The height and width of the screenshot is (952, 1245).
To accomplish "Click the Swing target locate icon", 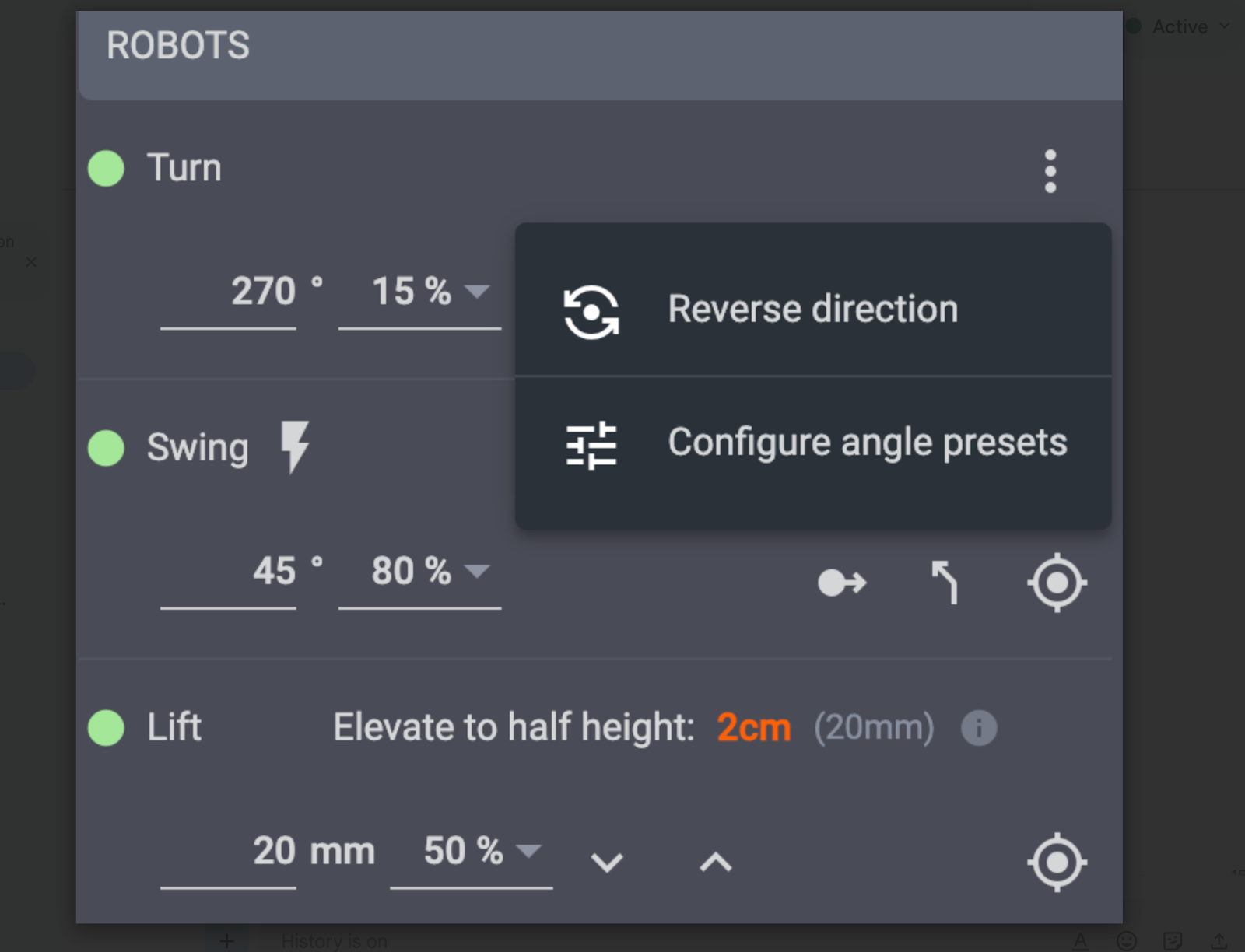I will click(x=1057, y=583).
